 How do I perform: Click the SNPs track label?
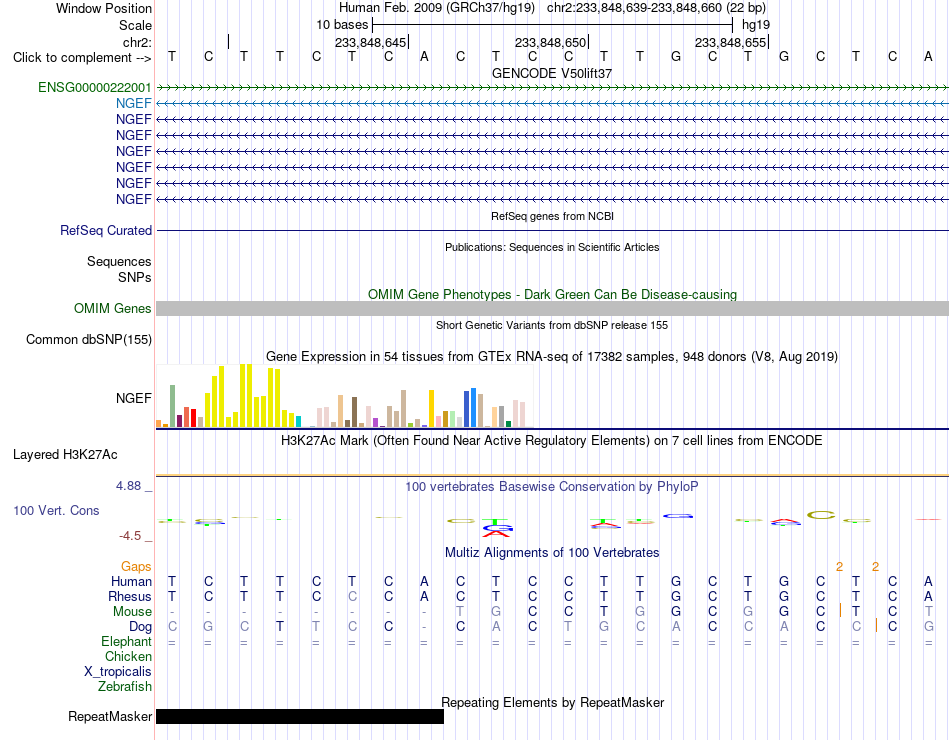(x=135, y=277)
